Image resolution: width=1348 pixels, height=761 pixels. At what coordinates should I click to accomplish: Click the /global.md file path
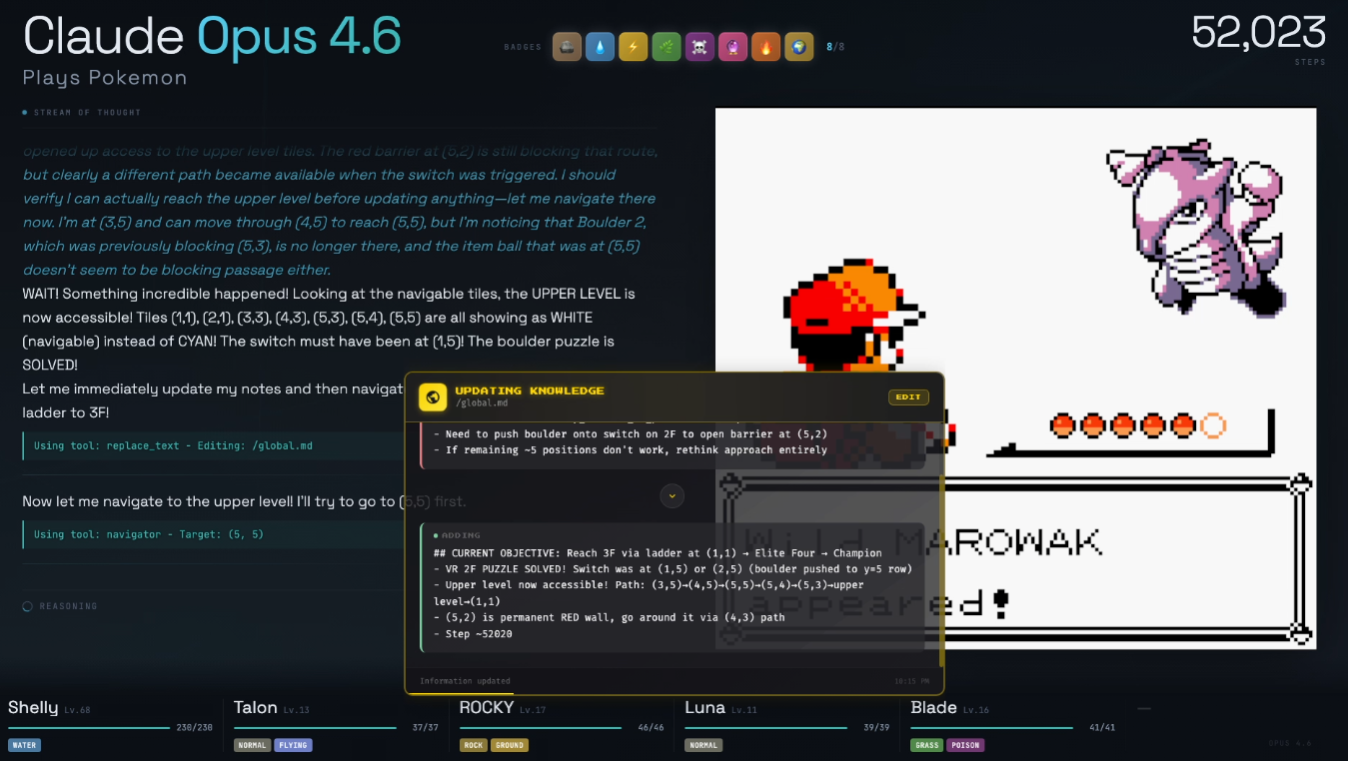pos(483,404)
